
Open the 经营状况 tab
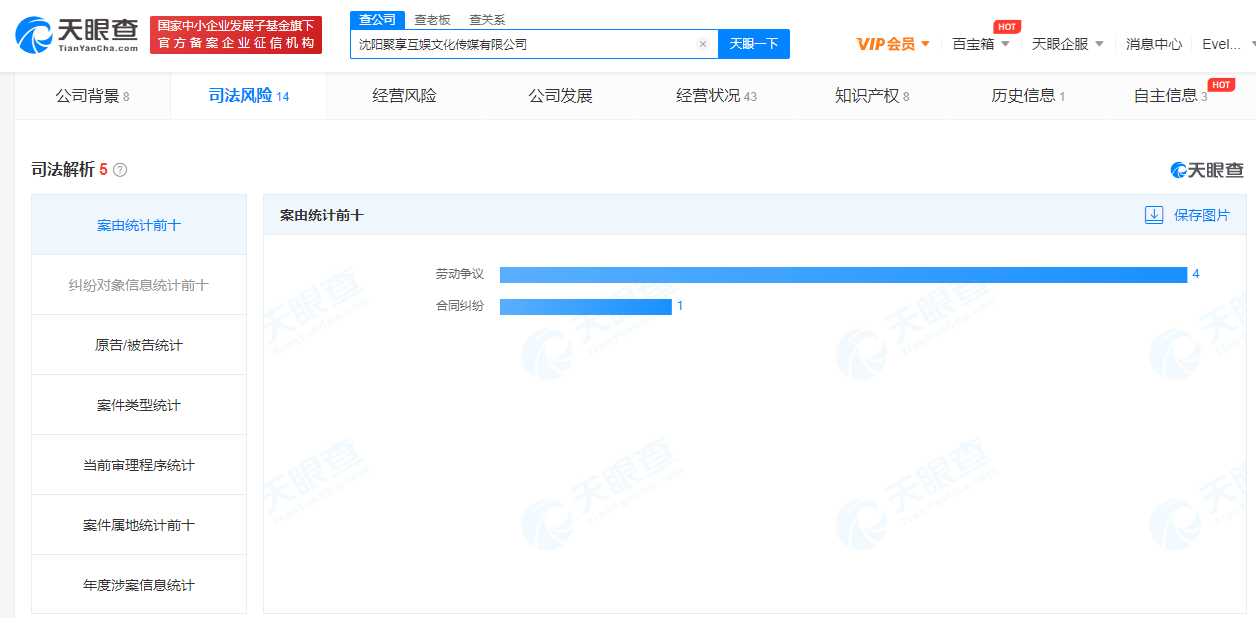(716, 96)
